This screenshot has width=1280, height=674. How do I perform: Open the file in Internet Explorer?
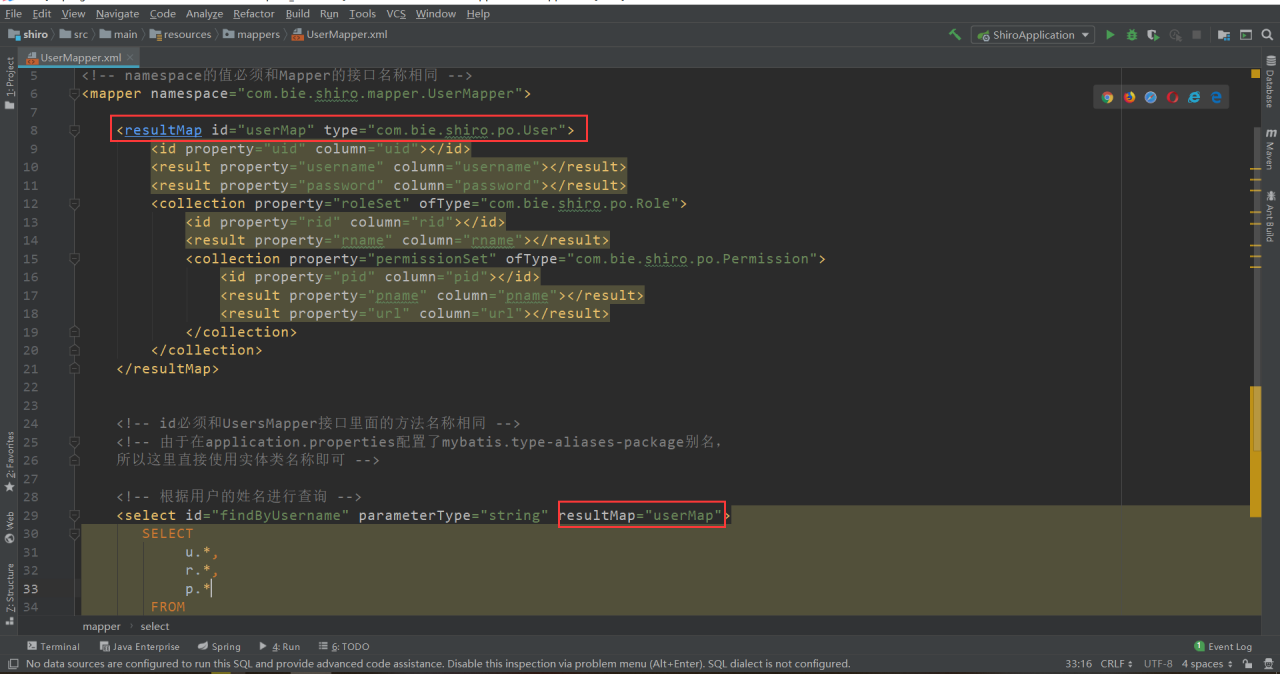(1195, 97)
